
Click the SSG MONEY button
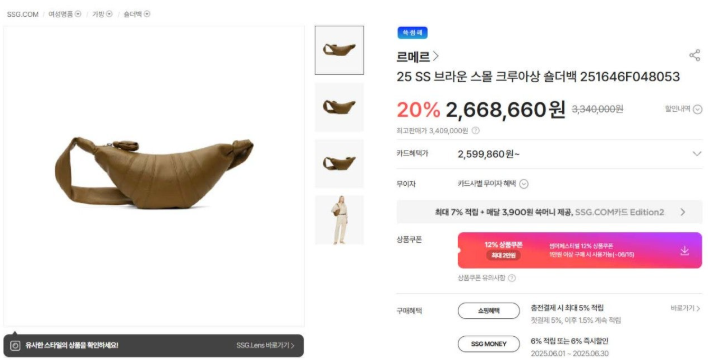[x=489, y=344]
